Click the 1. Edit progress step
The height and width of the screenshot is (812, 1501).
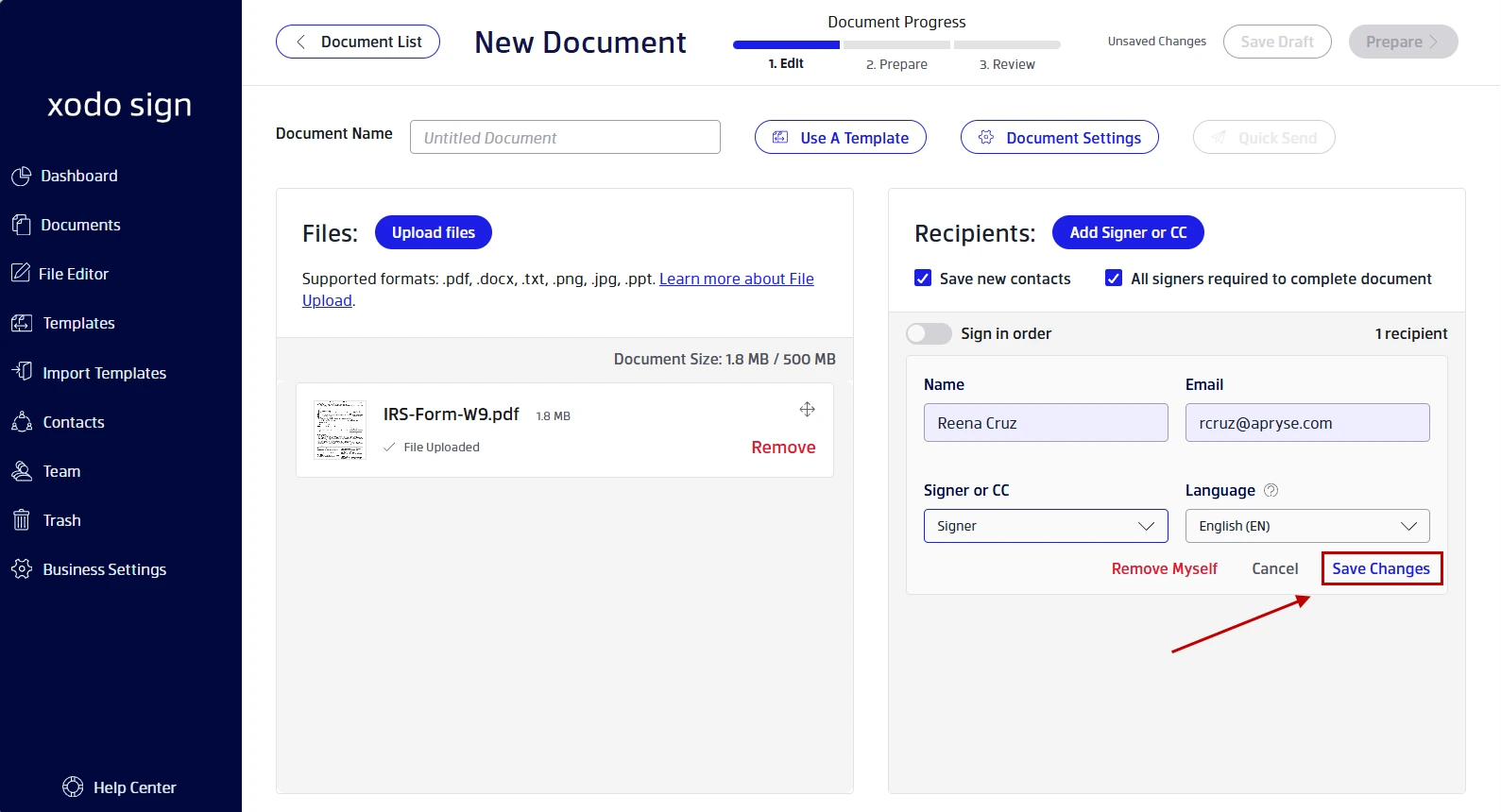pos(786,63)
